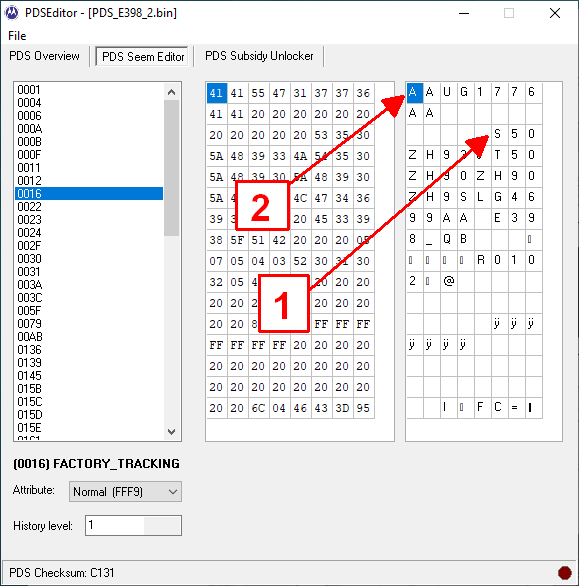Switch to the PDS Overview tab
579x586 pixels.
(44, 56)
